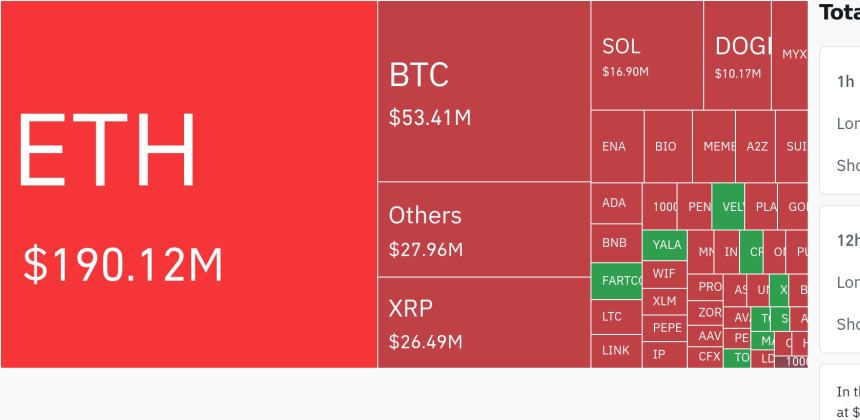Open the A2Z heatmap tile

pyautogui.click(x=755, y=146)
